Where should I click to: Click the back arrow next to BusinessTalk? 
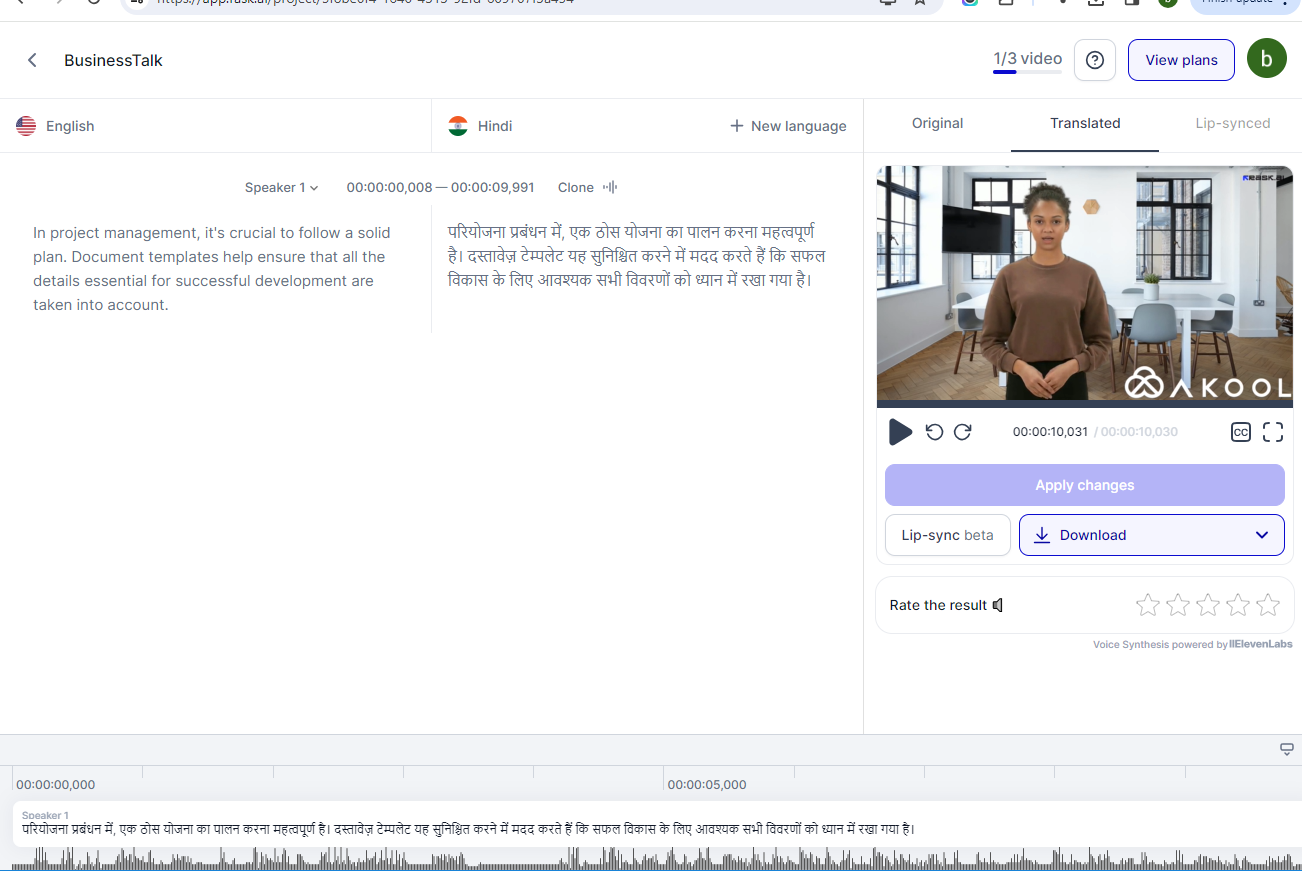click(31, 60)
